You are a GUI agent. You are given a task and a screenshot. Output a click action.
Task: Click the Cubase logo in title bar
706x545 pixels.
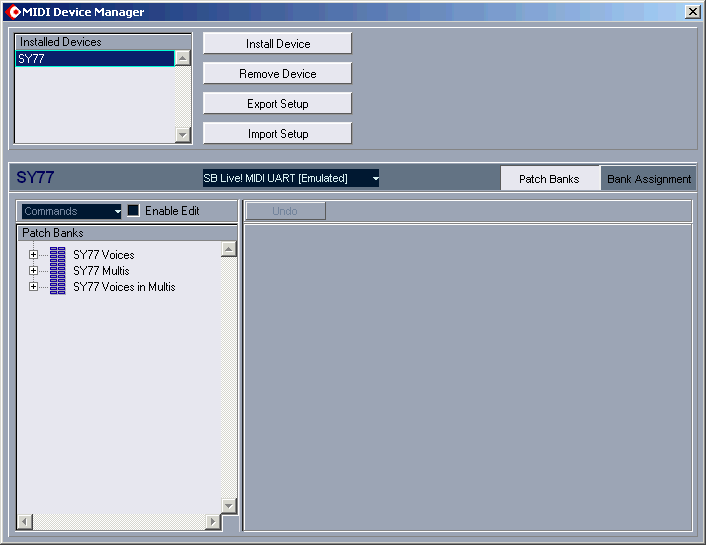[x=13, y=12]
